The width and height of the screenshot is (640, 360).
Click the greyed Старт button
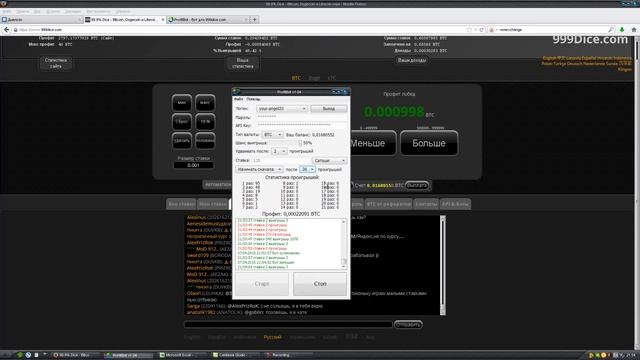coord(262,284)
